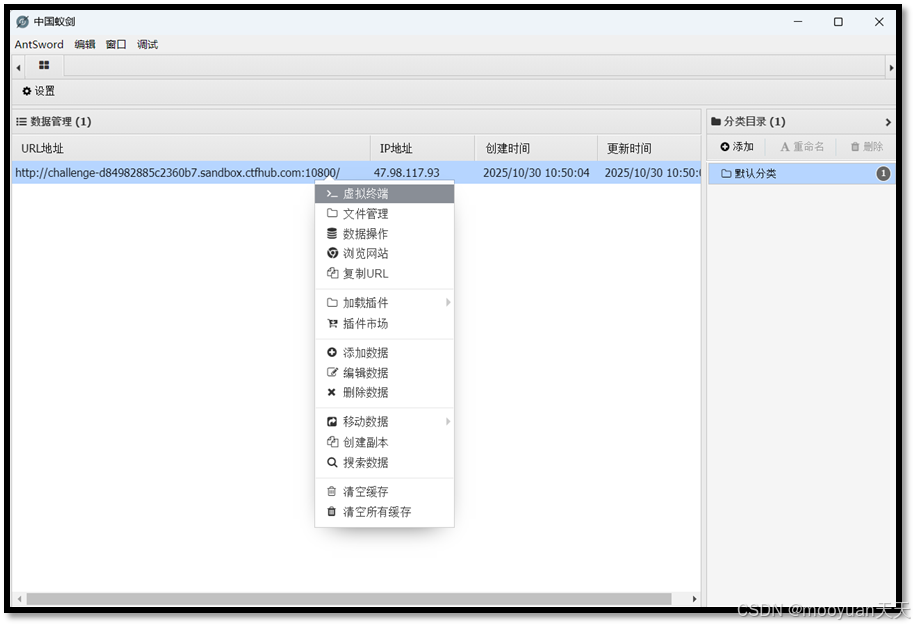Click the created time 2025/10/30 10:50:04

point(536,173)
